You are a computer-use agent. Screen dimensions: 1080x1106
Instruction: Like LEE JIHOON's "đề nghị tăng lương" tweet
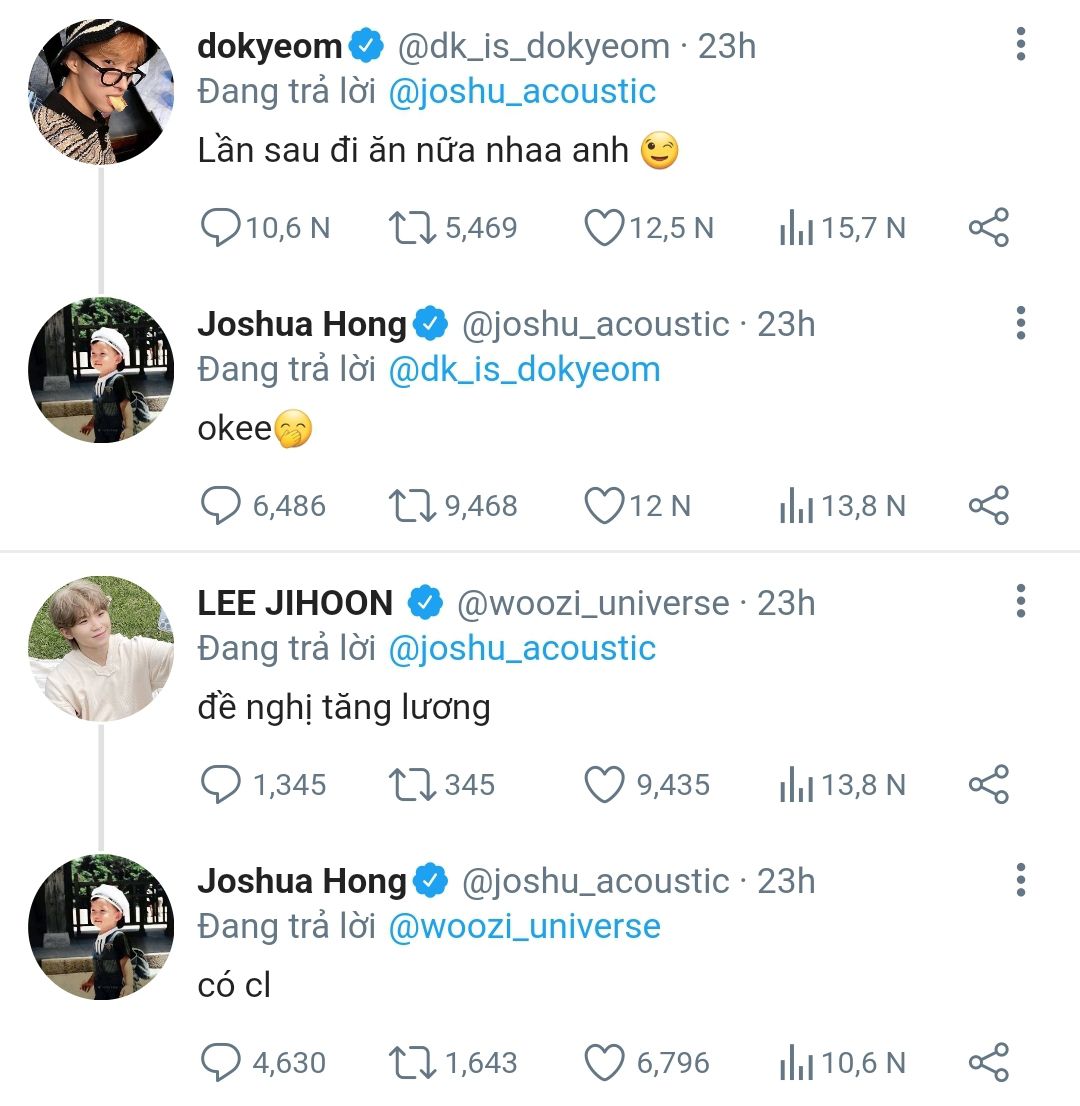click(604, 785)
